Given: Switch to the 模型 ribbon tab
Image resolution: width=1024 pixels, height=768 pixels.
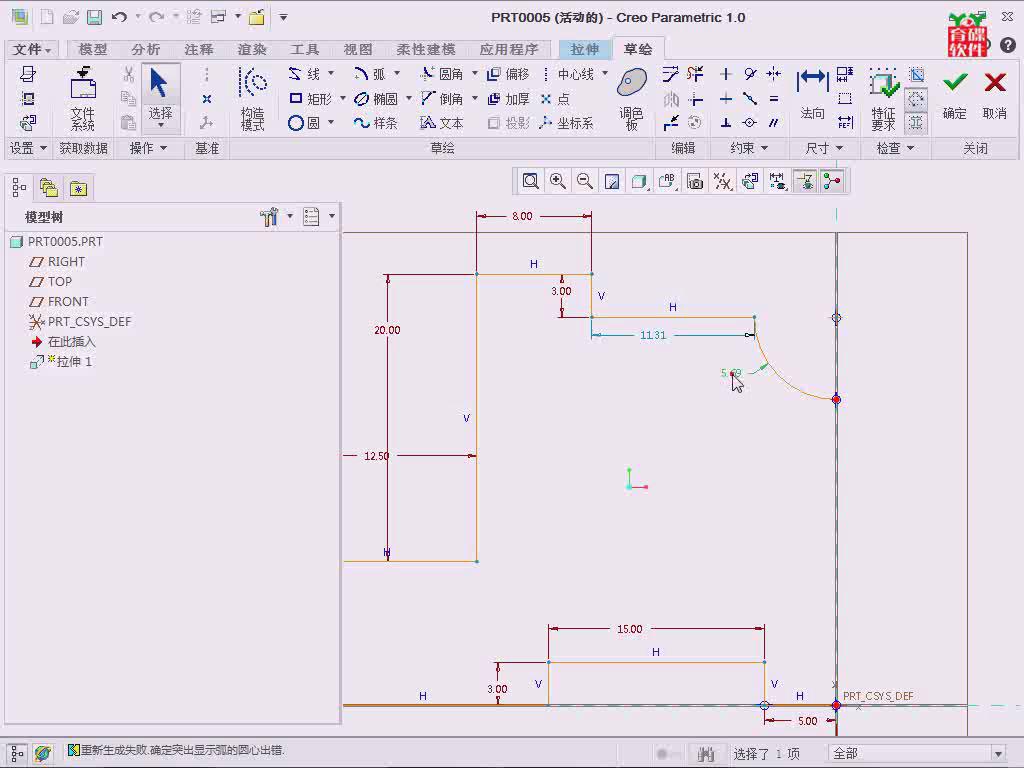Looking at the screenshot, I should click(x=93, y=49).
